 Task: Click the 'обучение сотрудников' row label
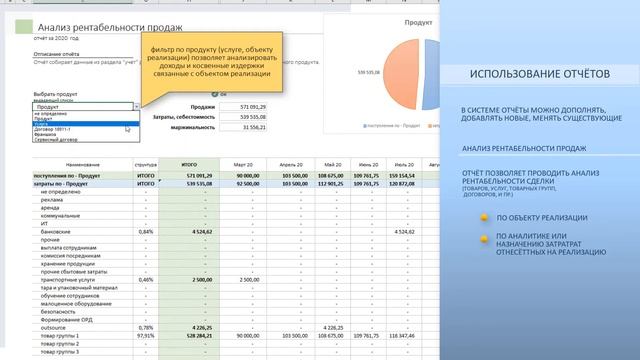point(70,296)
